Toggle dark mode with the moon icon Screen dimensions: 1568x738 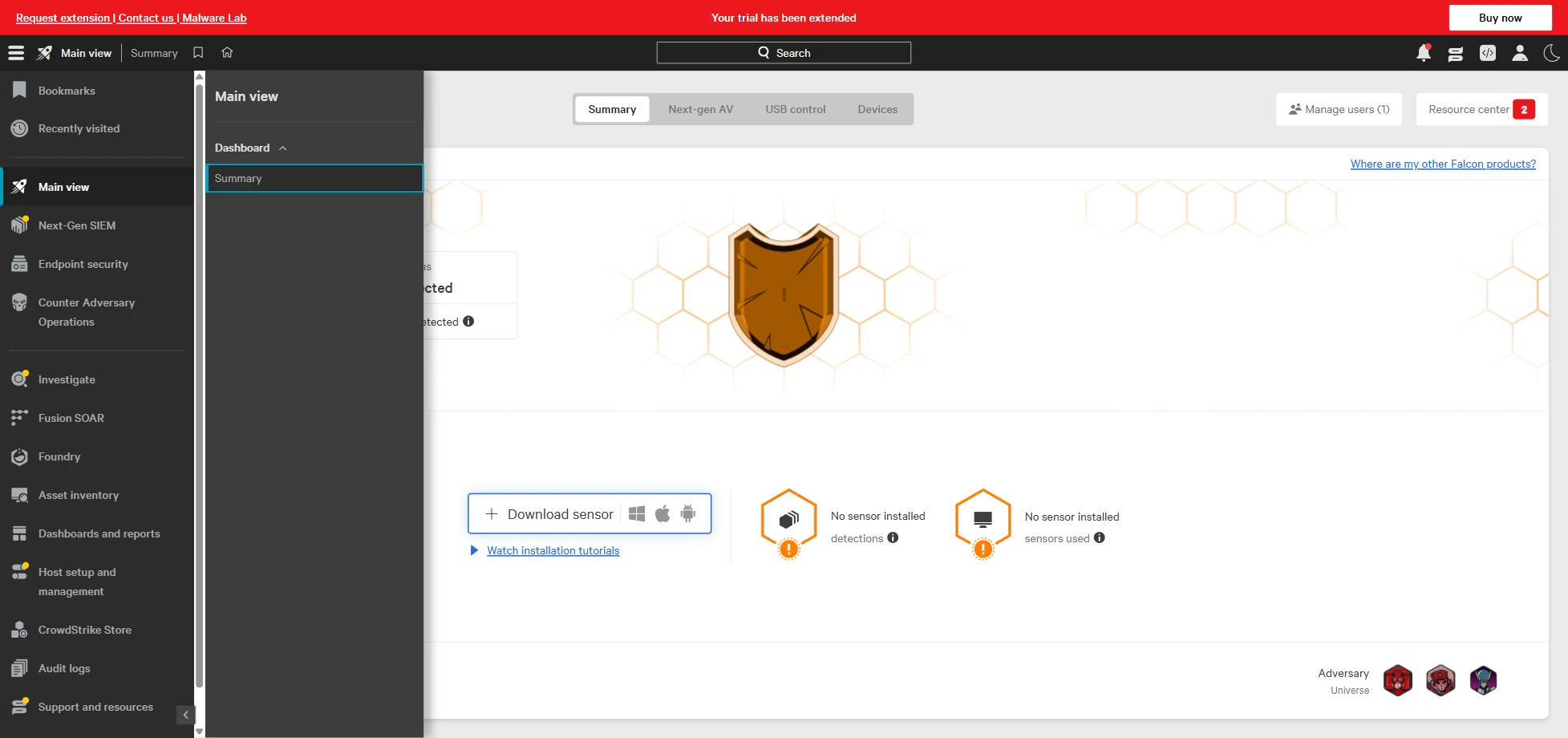pyautogui.click(x=1552, y=53)
